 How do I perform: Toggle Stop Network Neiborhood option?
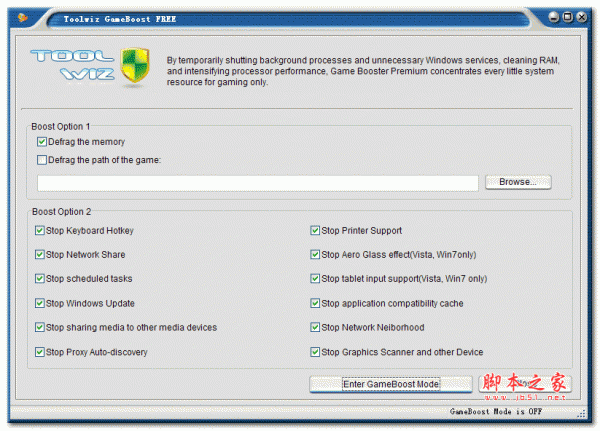[315, 327]
